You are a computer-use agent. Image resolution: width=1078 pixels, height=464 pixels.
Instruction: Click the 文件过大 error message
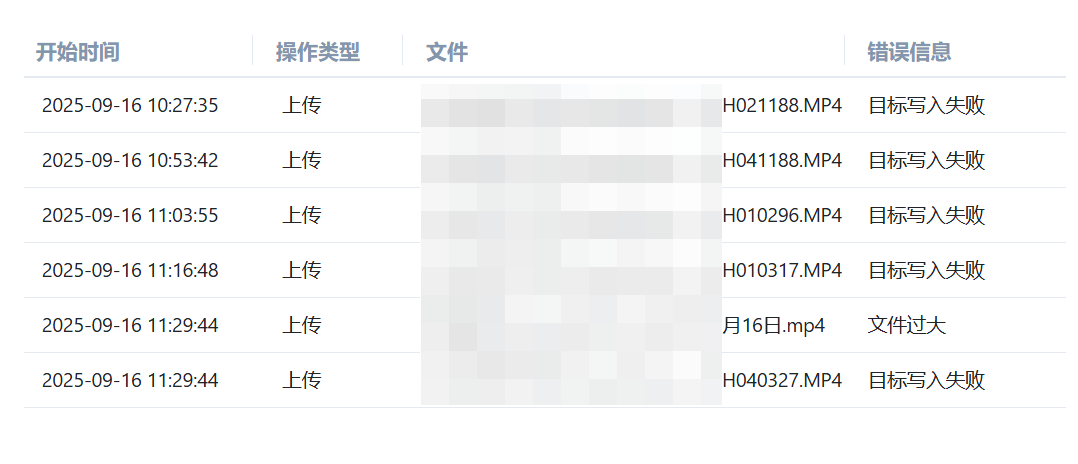(x=906, y=326)
